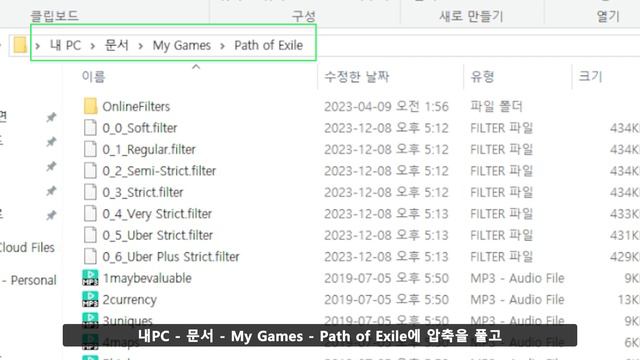Open the OnlineFilters folder icon
The height and width of the screenshot is (360, 640).
(x=90, y=106)
